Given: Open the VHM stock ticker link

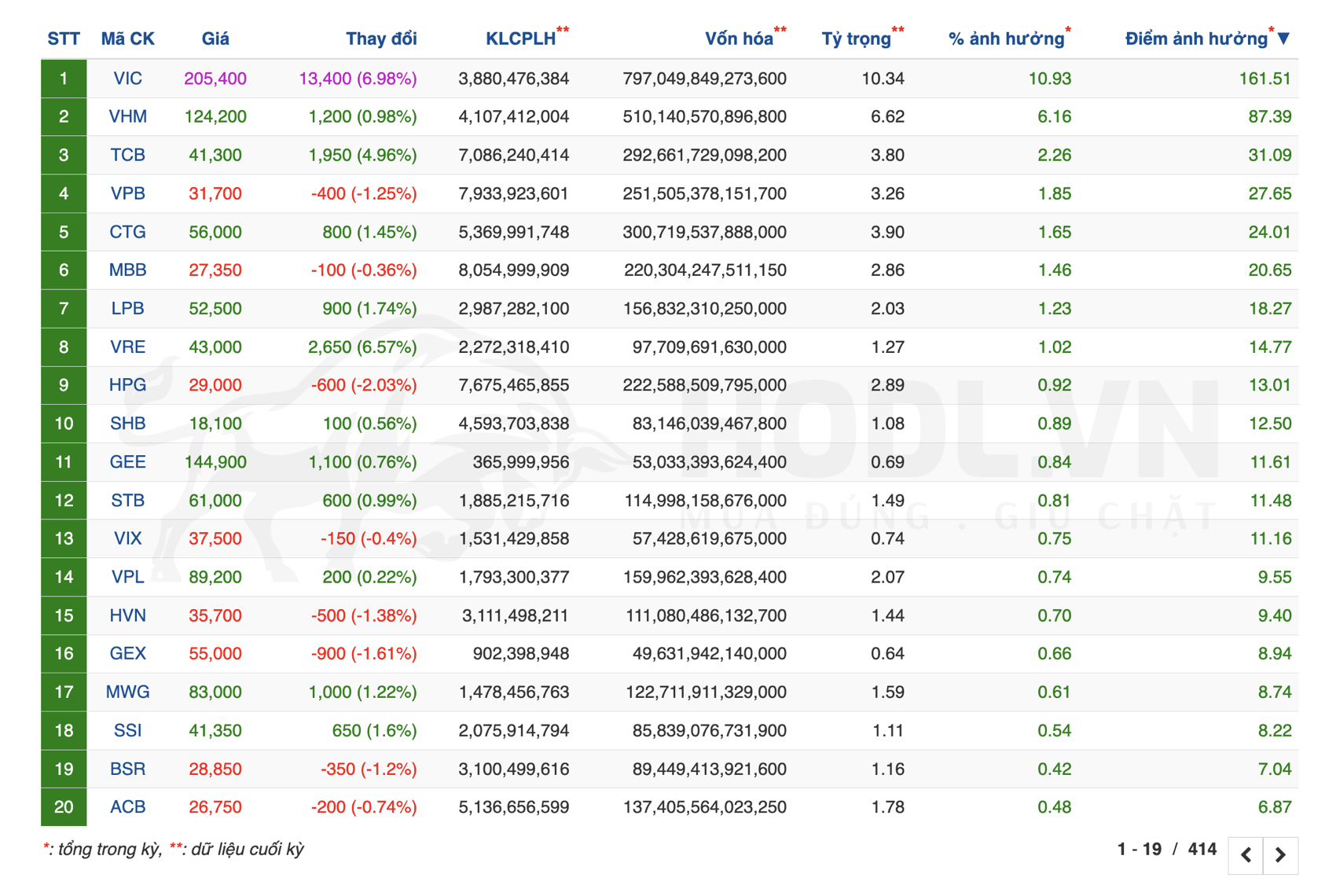Looking at the screenshot, I should [x=127, y=117].
